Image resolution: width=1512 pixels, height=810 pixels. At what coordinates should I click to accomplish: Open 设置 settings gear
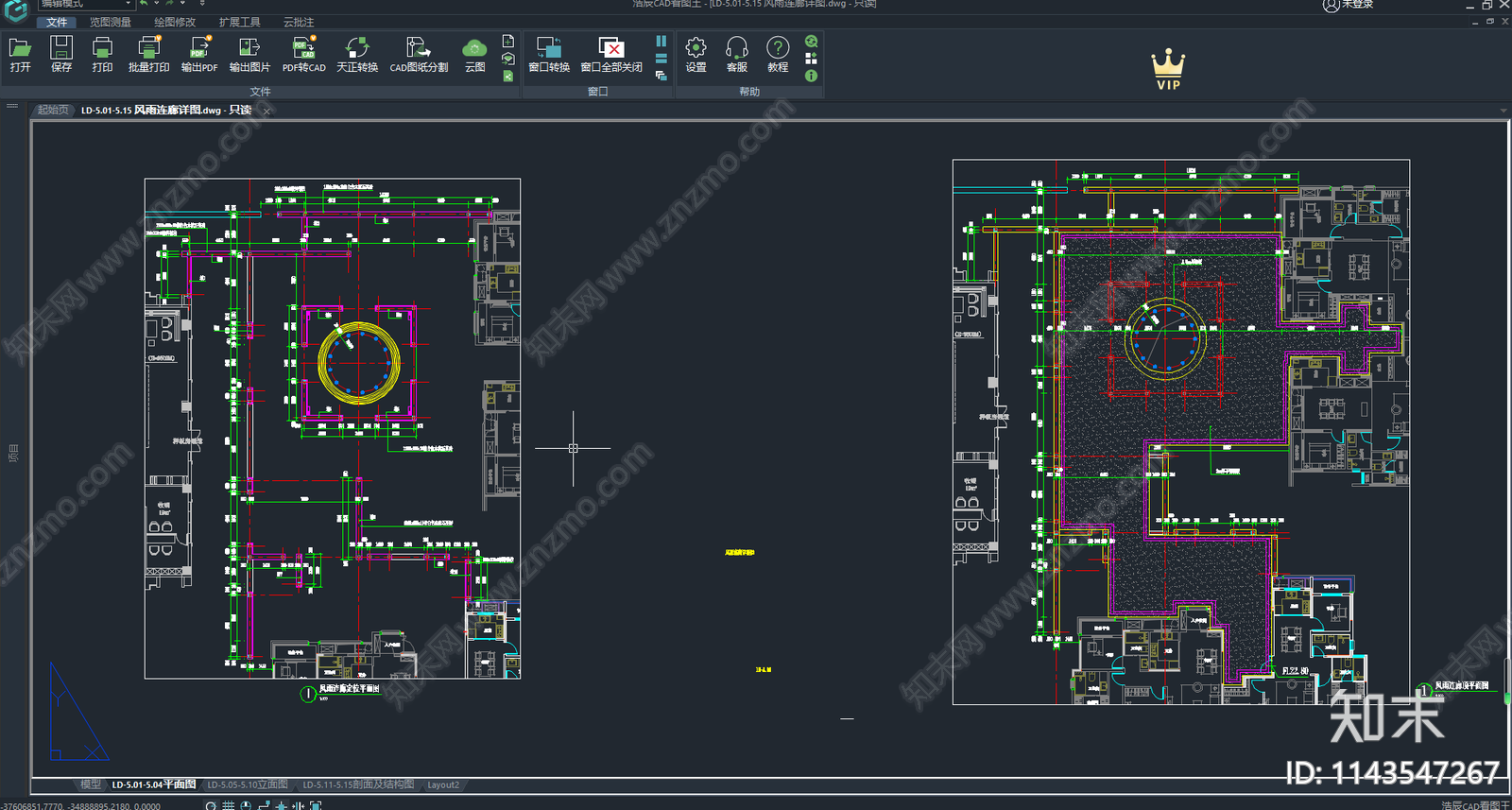(696, 55)
